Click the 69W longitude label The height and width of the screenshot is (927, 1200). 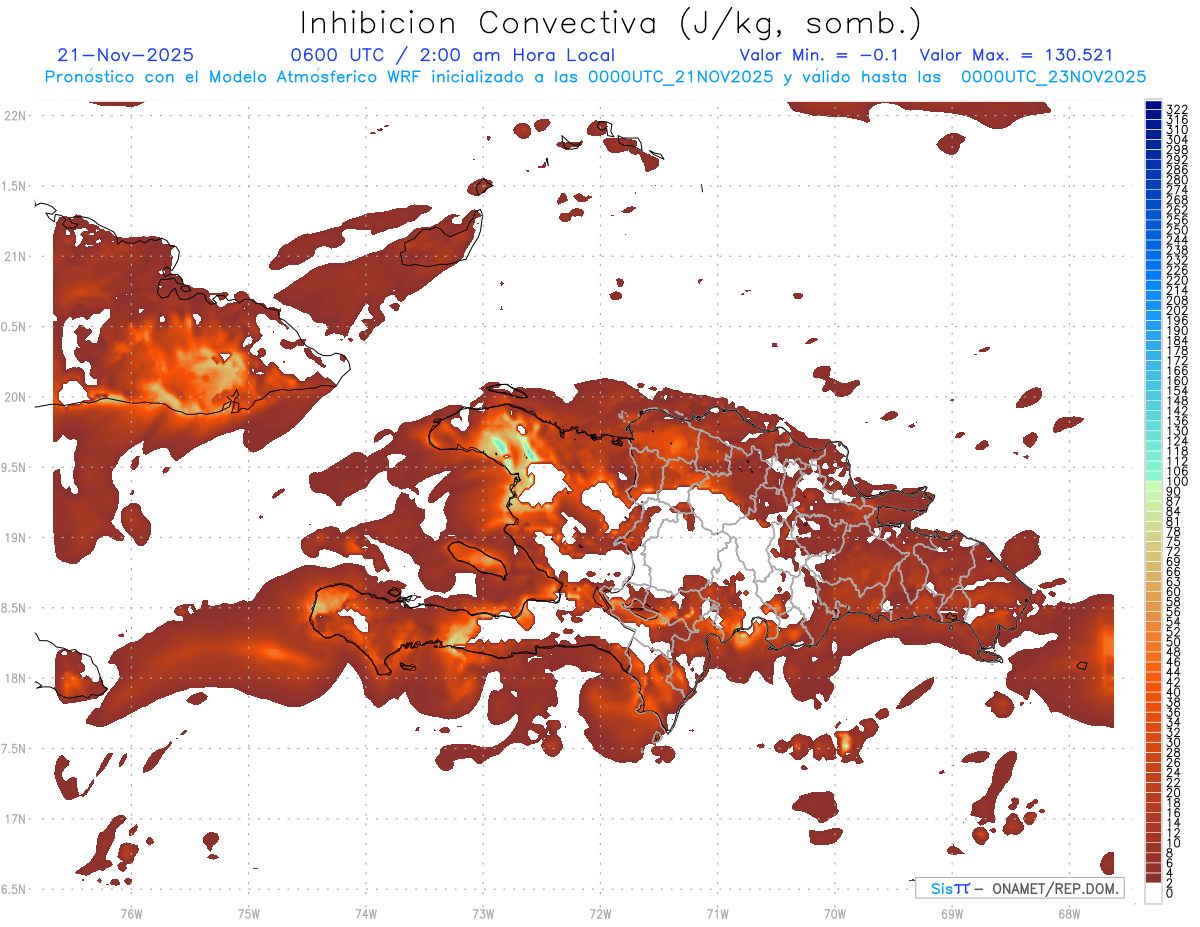(x=952, y=913)
